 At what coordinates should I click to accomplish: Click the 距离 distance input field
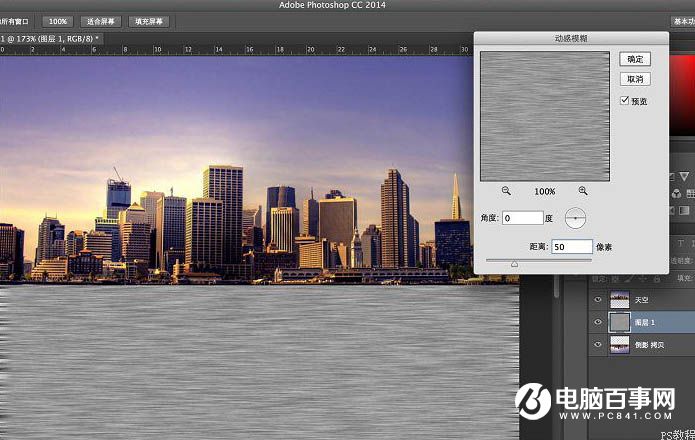coord(572,247)
